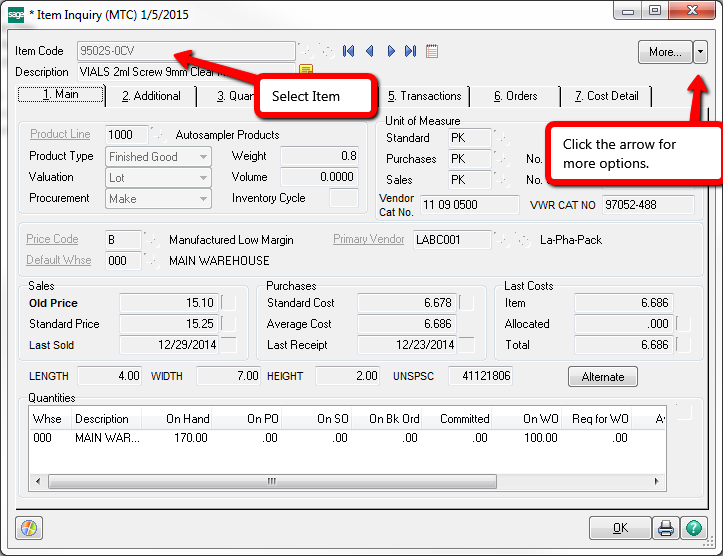723x556 pixels.
Task: Go to the previous item record
Action: coord(369,51)
